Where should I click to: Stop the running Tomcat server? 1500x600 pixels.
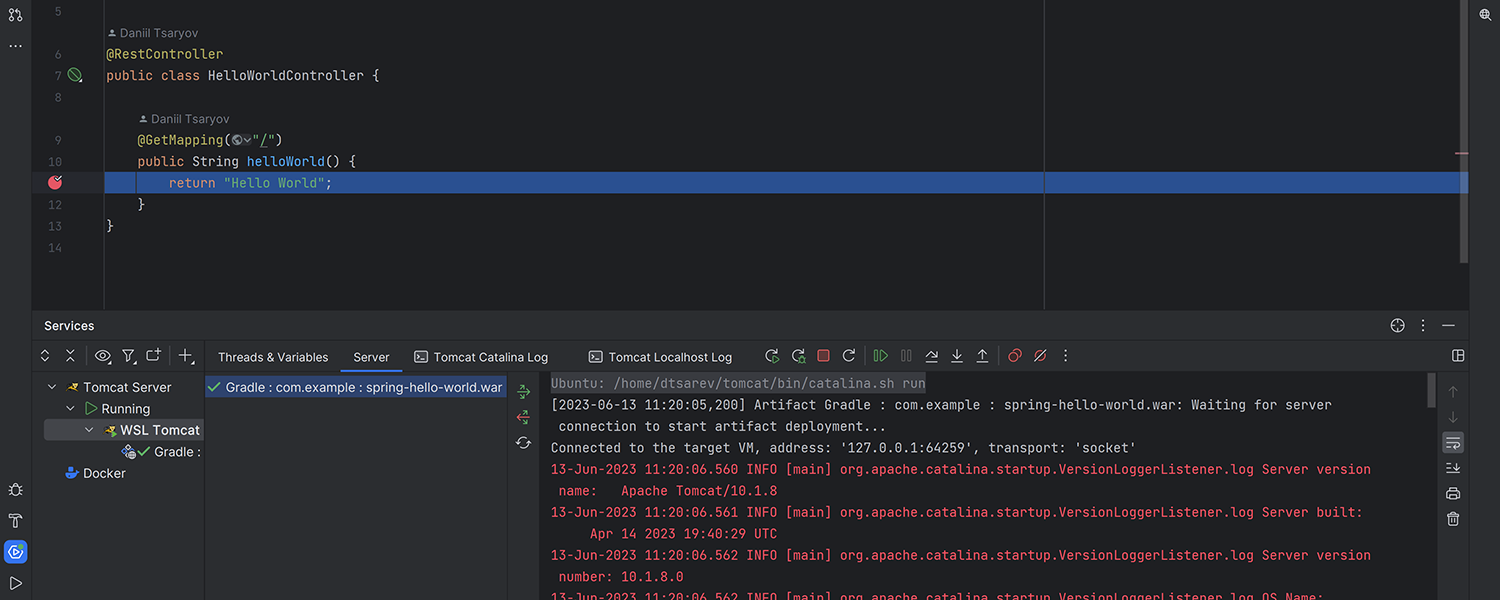click(823, 356)
